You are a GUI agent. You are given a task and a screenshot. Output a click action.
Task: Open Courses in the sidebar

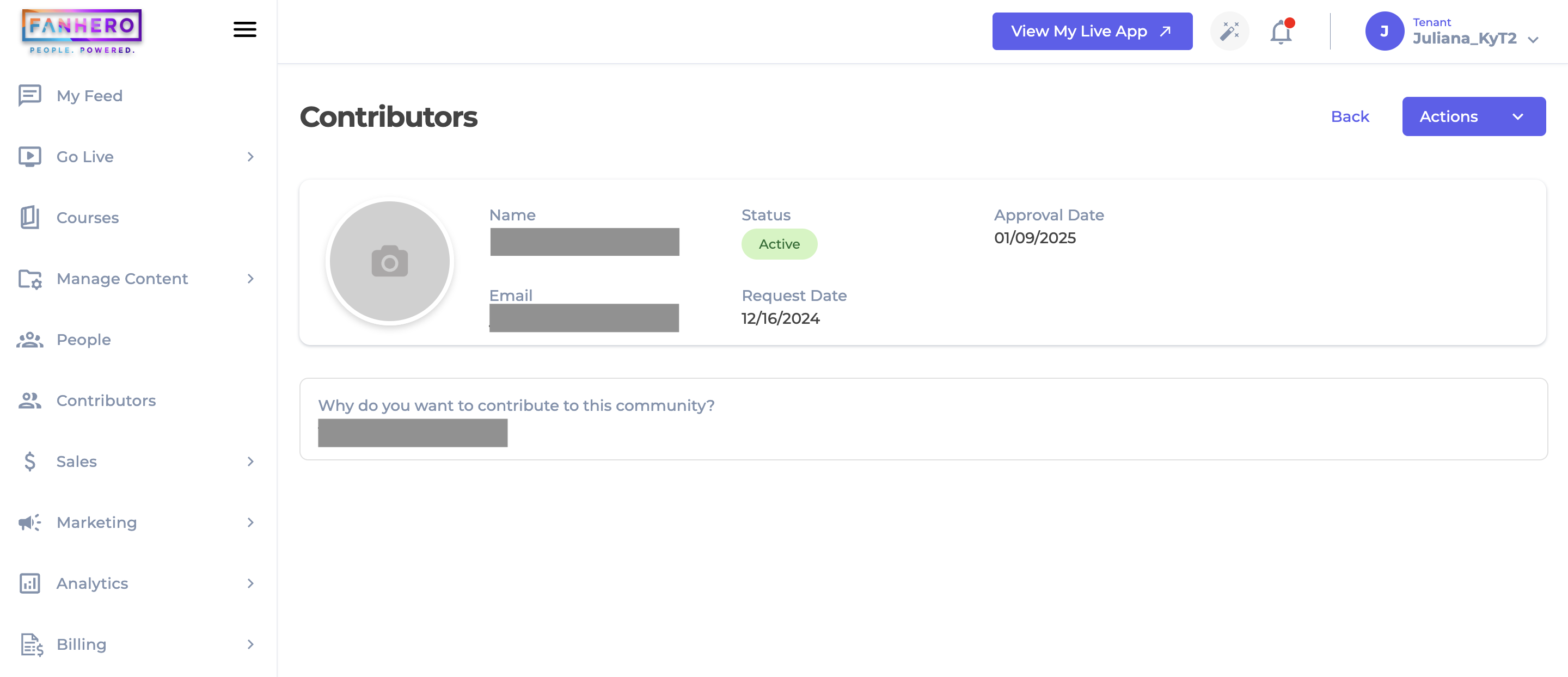(88, 217)
